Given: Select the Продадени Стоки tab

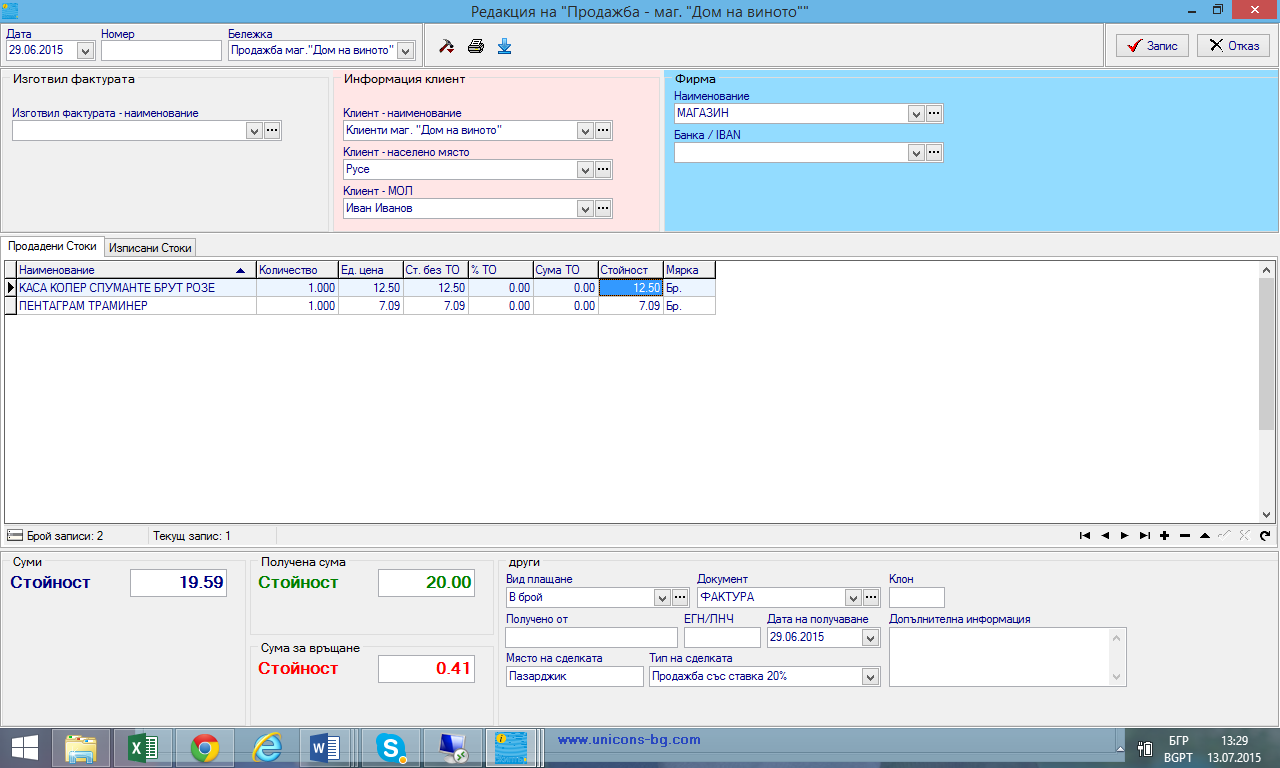Looking at the screenshot, I should [x=54, y=246].
